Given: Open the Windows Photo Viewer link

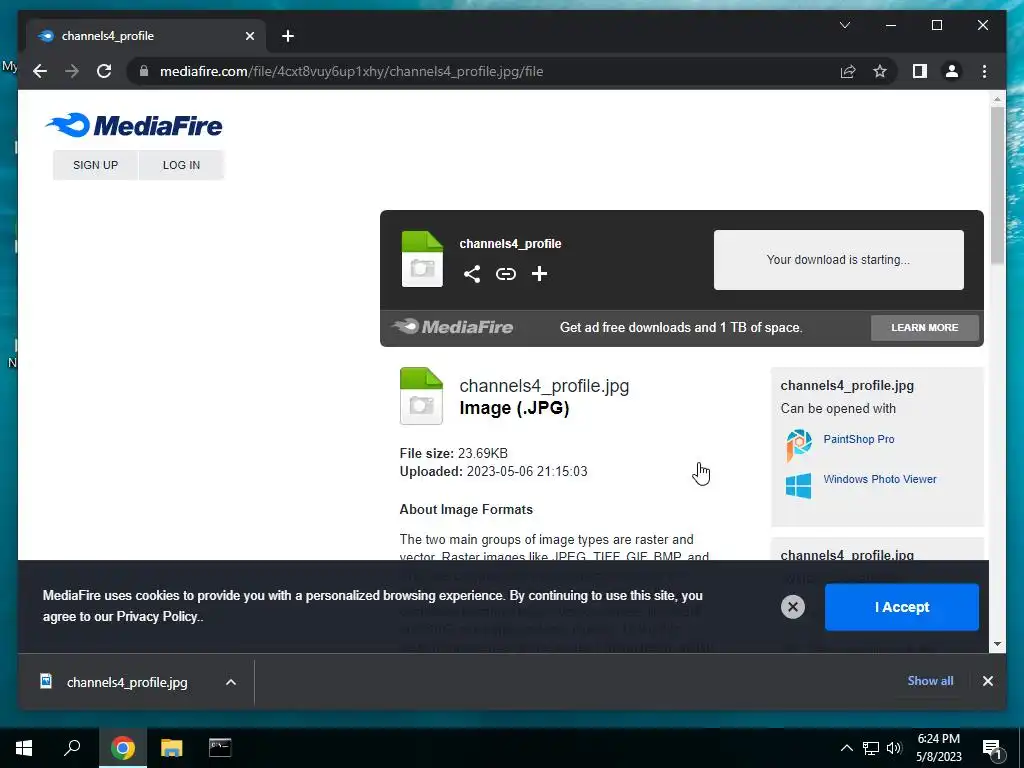Looking at the screenshot, I should (x=880, y=479).
